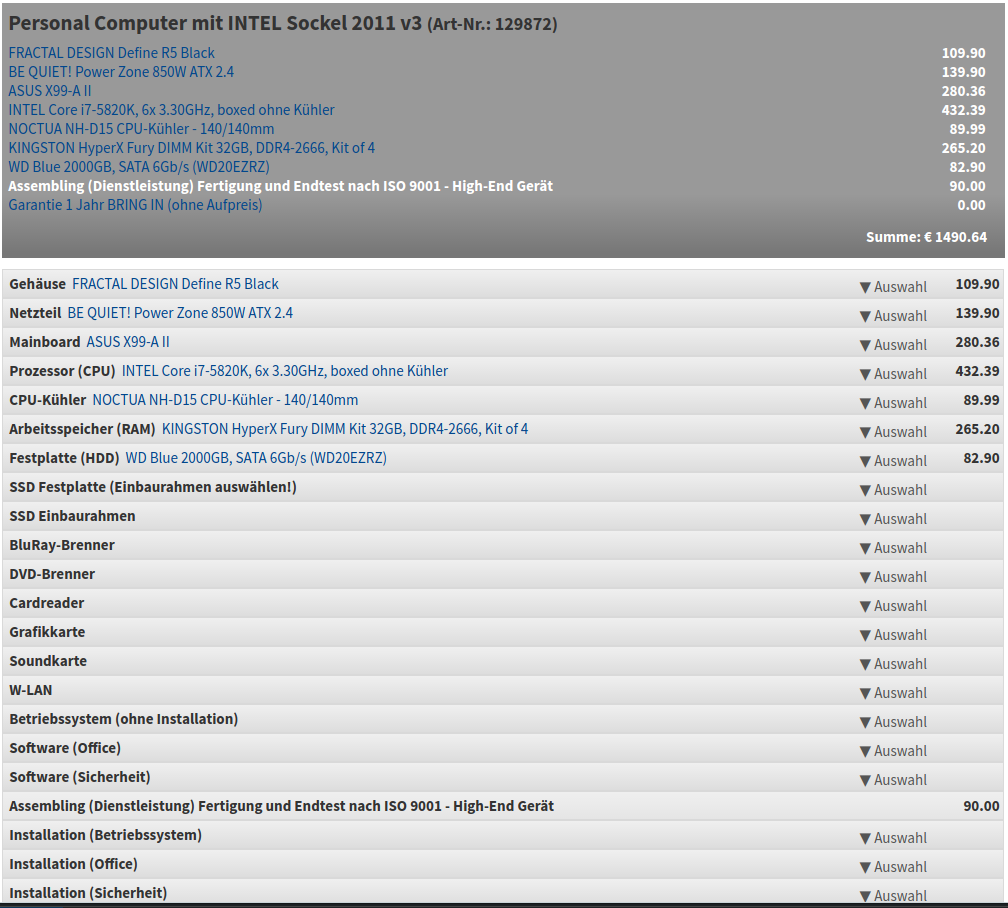This screenshot has height=908, width=1008.
Task: Click the Gehäuse category label
Action: click(37, 284)
